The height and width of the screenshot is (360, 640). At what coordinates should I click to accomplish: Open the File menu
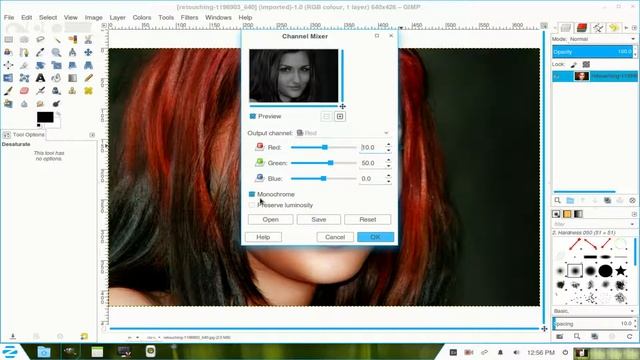pyautogui.click(x=9, y=18)
